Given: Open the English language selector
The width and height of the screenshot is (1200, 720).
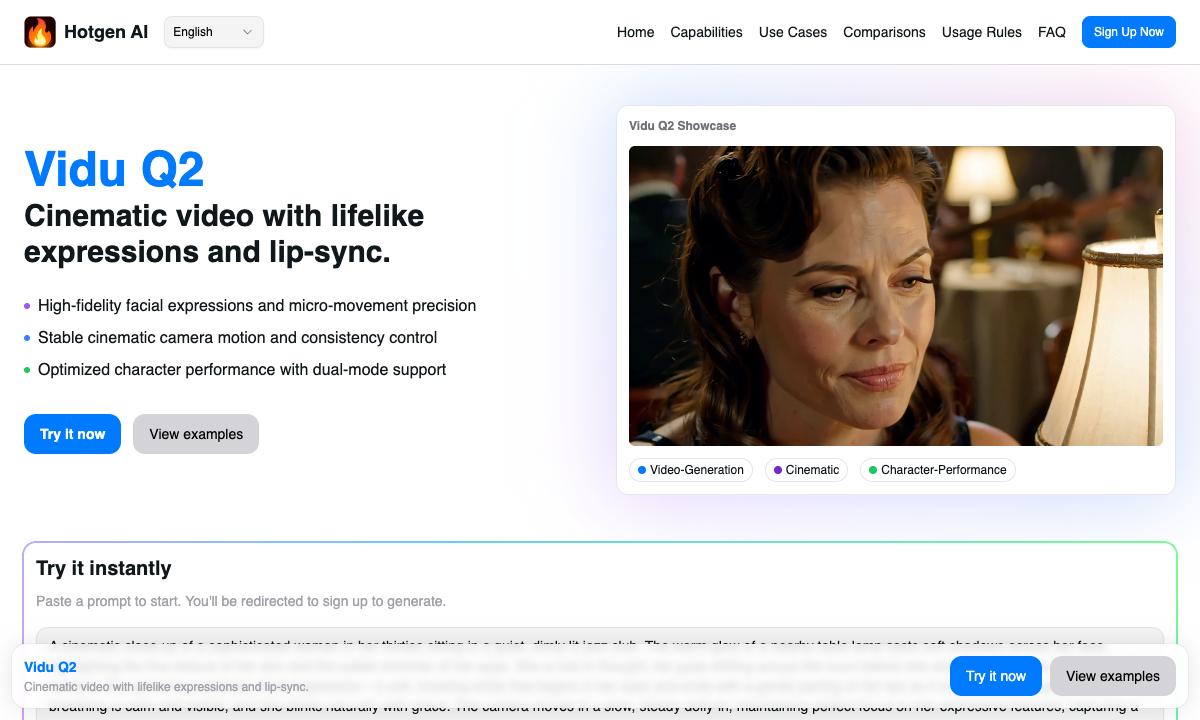Looking at the screenshot, I should [x=213, y=31].
